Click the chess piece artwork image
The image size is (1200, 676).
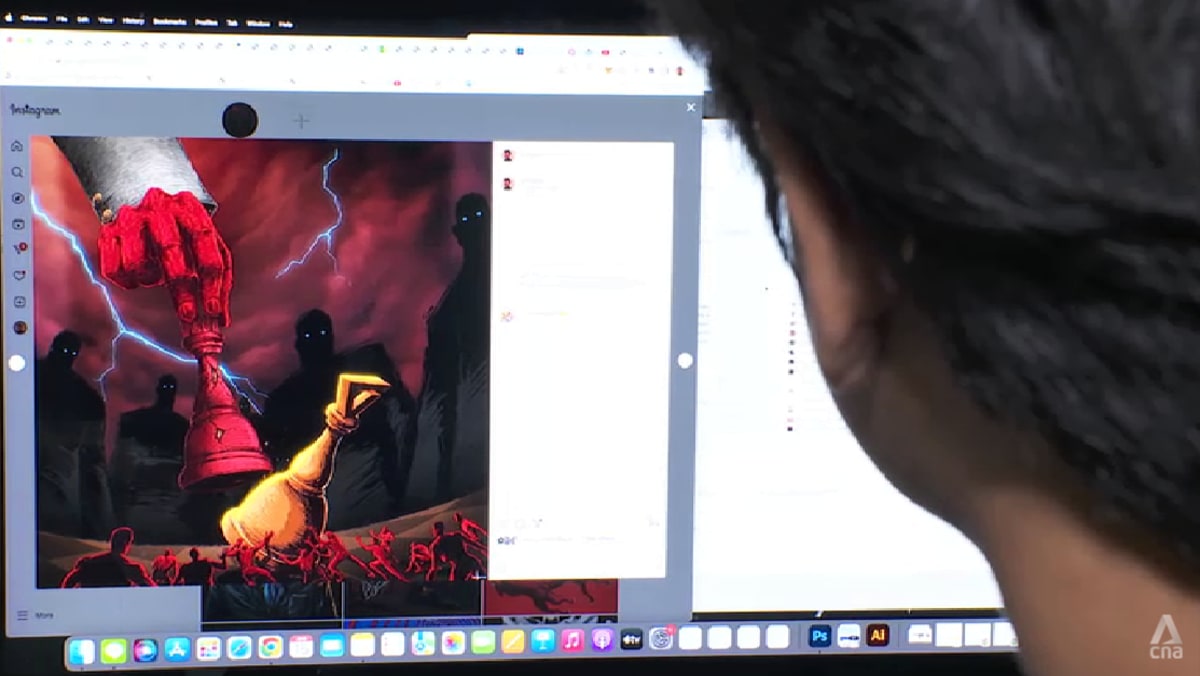pyautogui.click(x=260, y=360)
